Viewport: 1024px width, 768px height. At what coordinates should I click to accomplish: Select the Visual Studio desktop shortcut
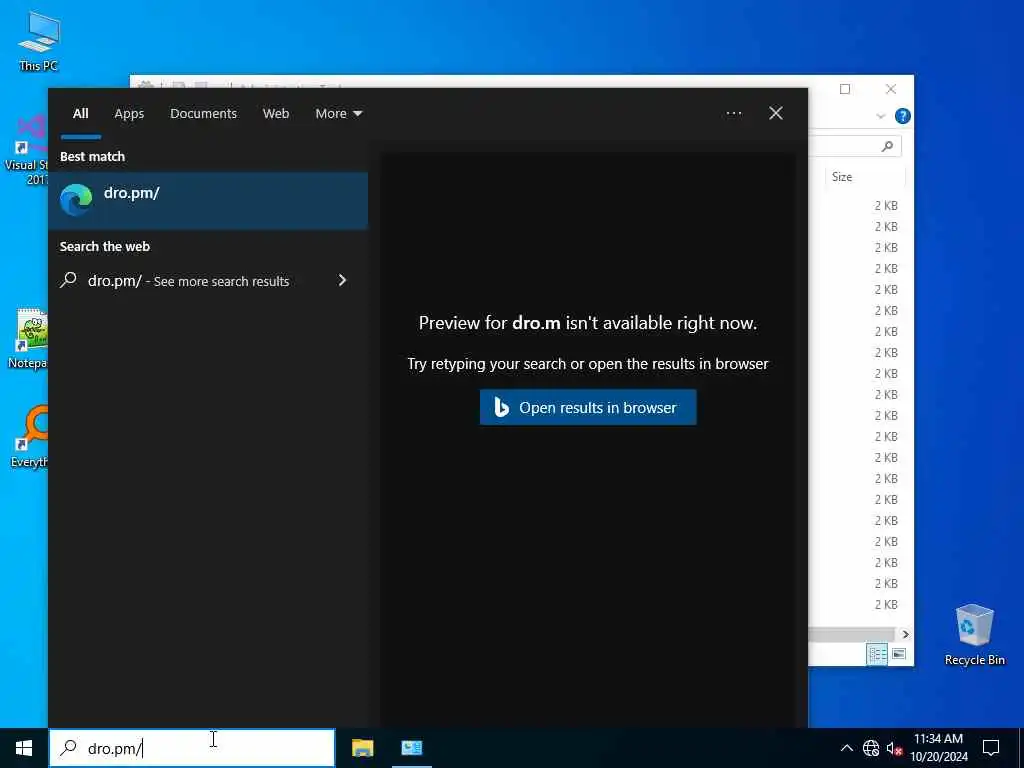pyautogui.click(x=26, y=151)
